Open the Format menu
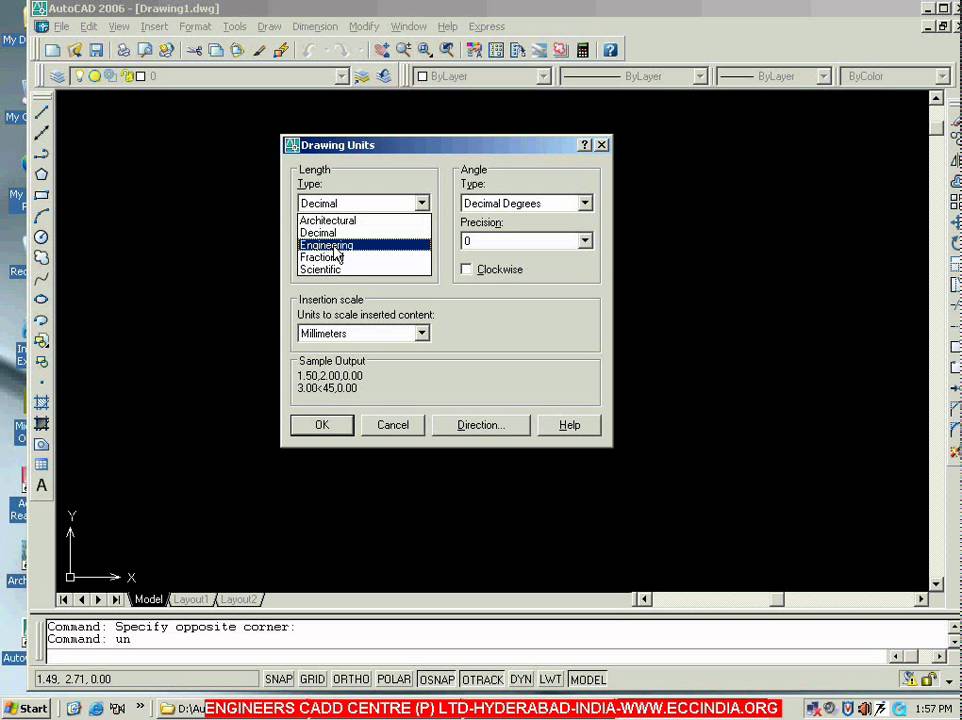Viewport: 962px width, 720px height. (x=195, y=26)
